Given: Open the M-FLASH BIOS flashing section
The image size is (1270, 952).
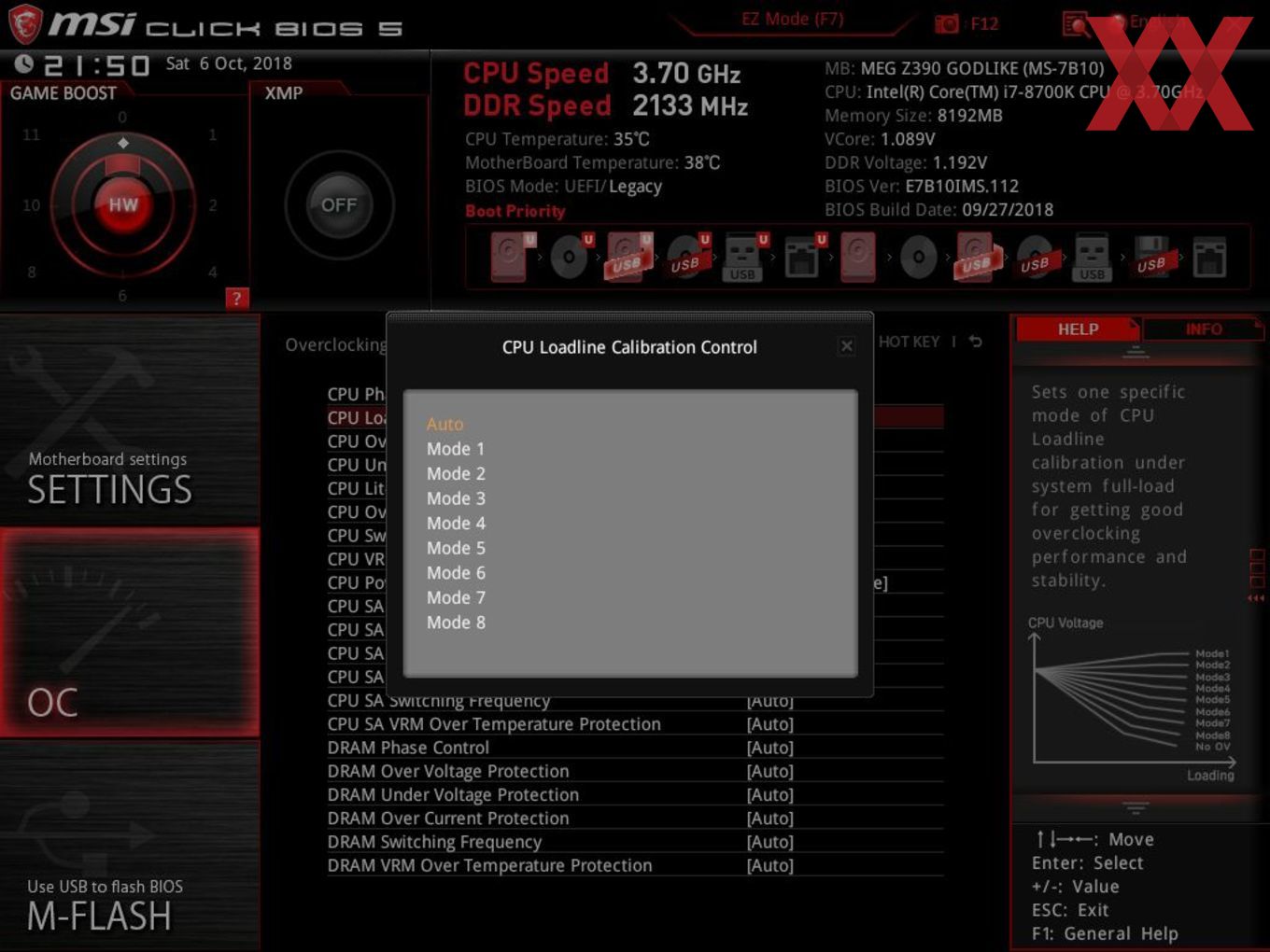Looking at the screenshot, I should point(130,846).
